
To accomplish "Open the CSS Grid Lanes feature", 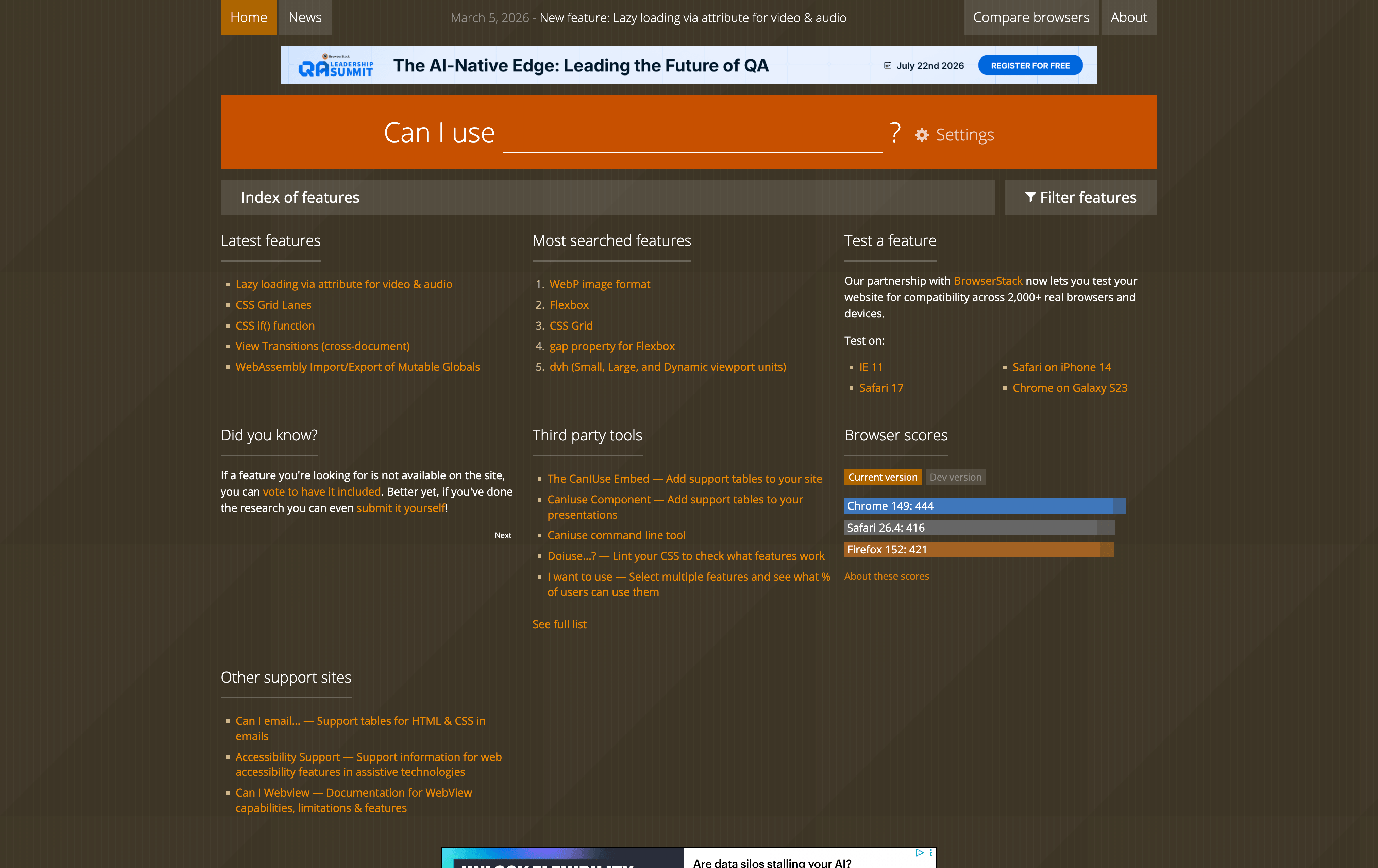I will [273, 305].
